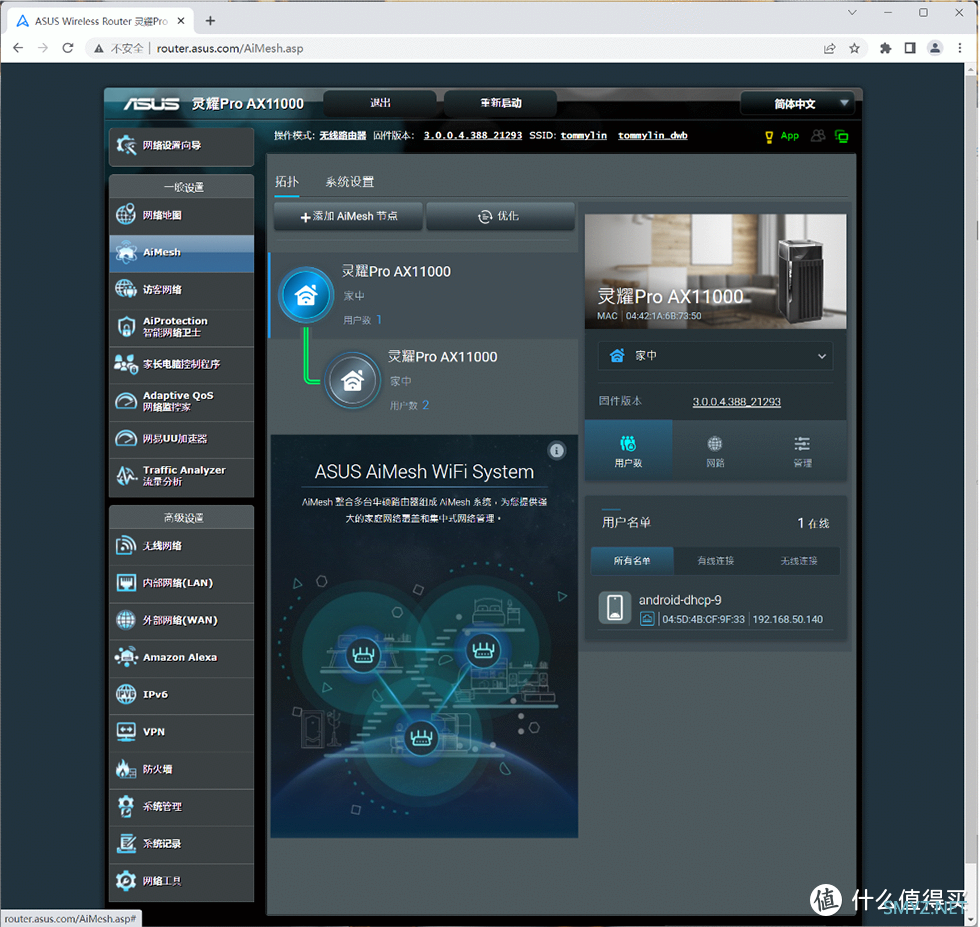The width and height of the screenshot is (980, 927).
Task: Click the Traffic Analyzer icon
Action: [126, 475]
